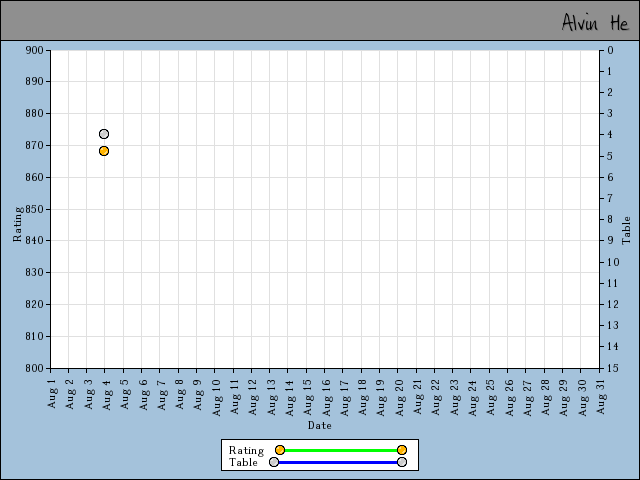Screen dimensions: 640x480
Task: Click the right orange marker in the legend
Action: [x=401, y=450]
